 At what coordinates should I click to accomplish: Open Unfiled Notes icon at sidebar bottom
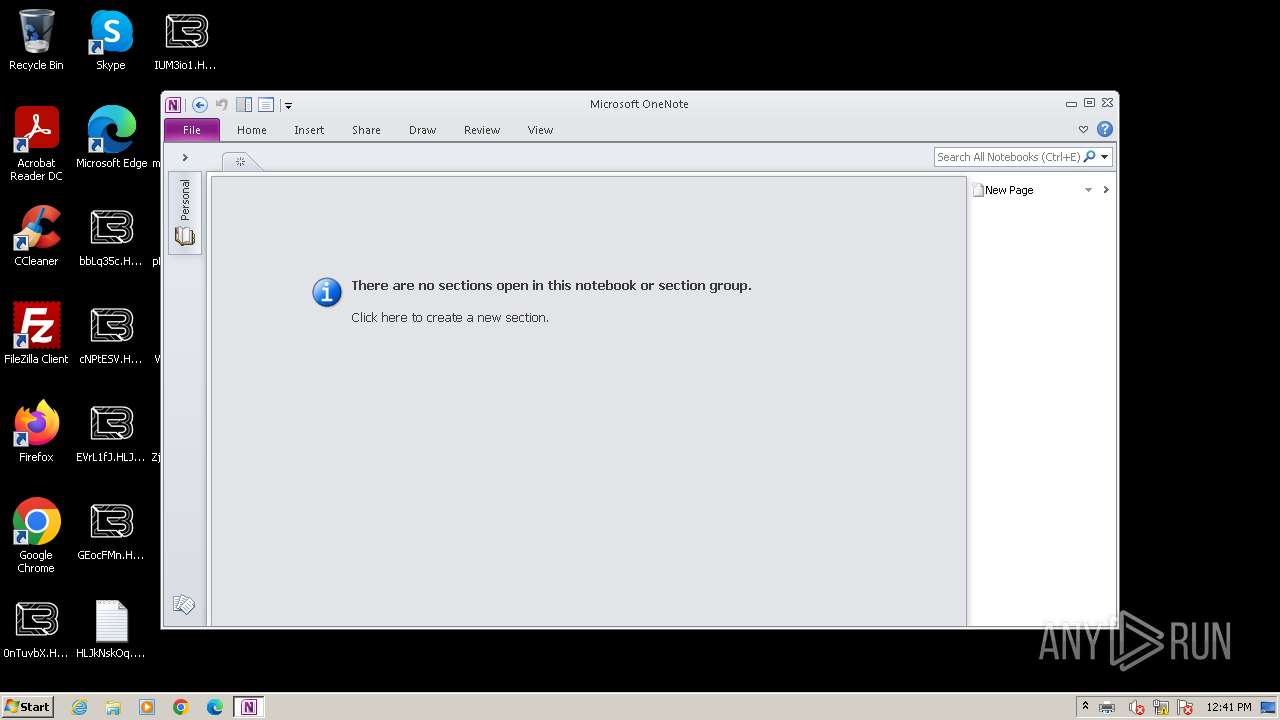[x=183, y=604]
